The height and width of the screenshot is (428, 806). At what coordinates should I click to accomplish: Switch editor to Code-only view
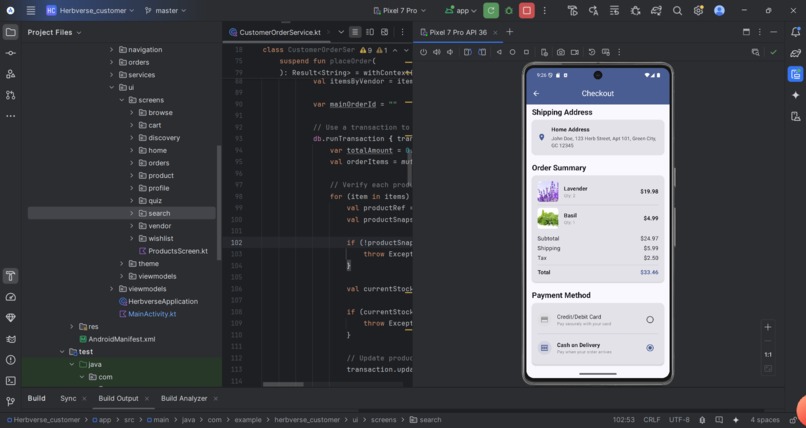(x=355, y=32)
